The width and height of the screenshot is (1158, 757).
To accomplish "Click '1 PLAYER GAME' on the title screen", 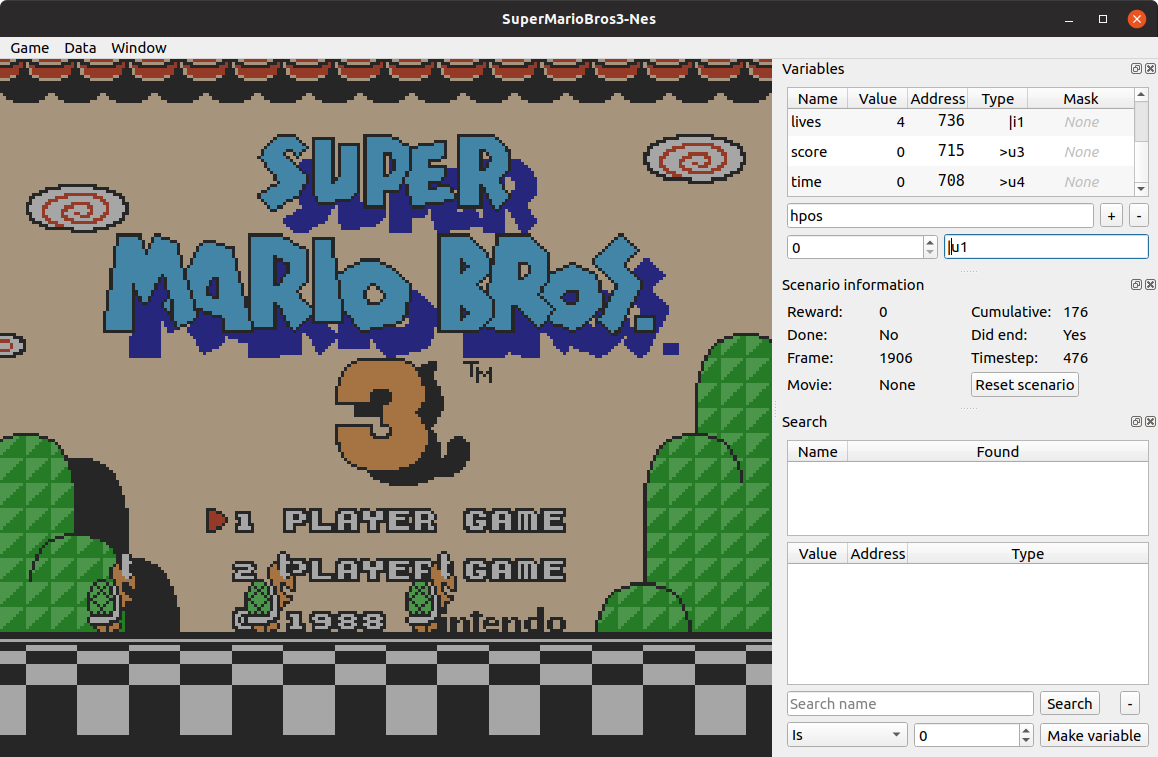I will click(x=400, y=521).
